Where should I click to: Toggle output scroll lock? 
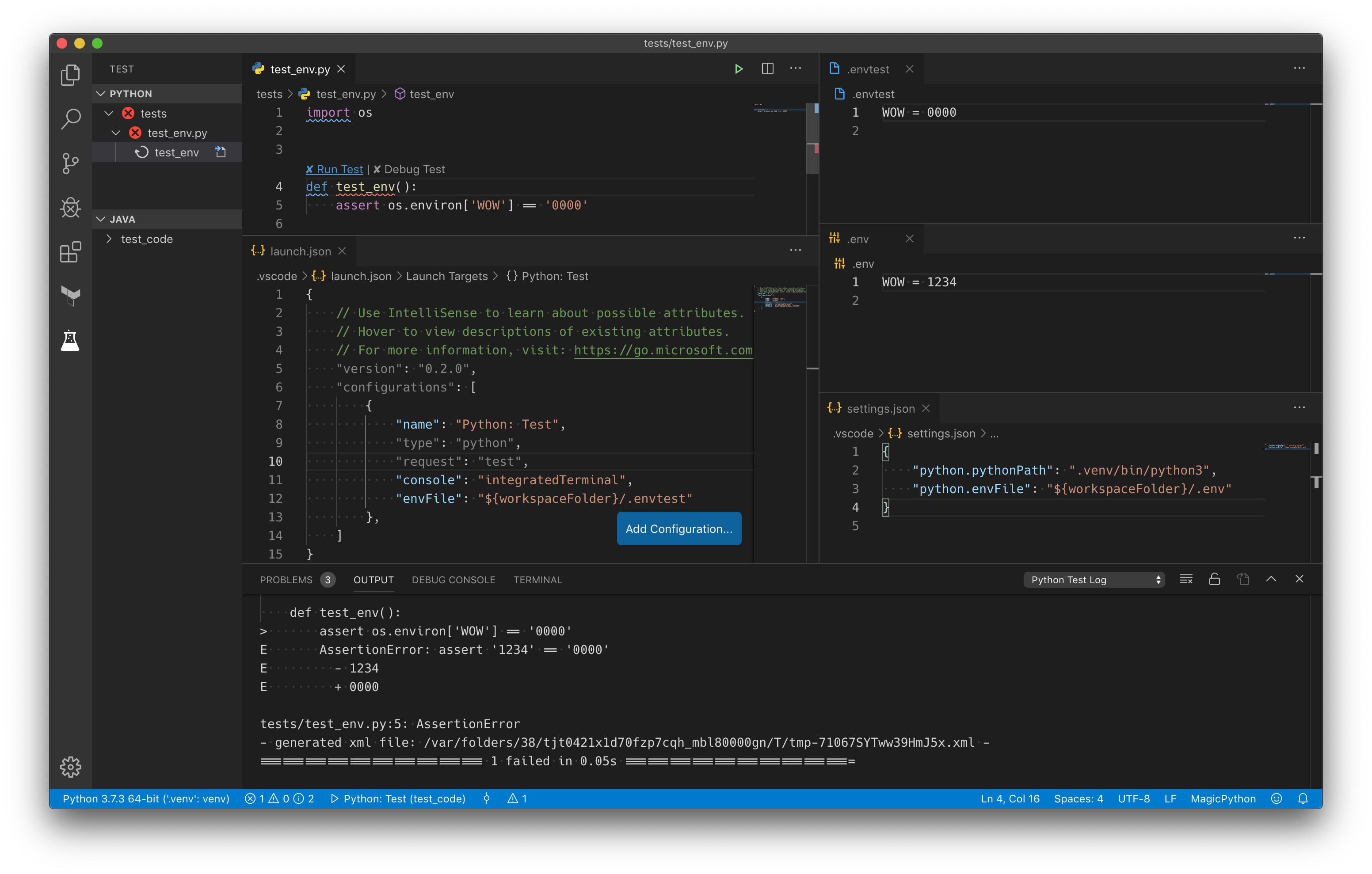(1214, 579)
